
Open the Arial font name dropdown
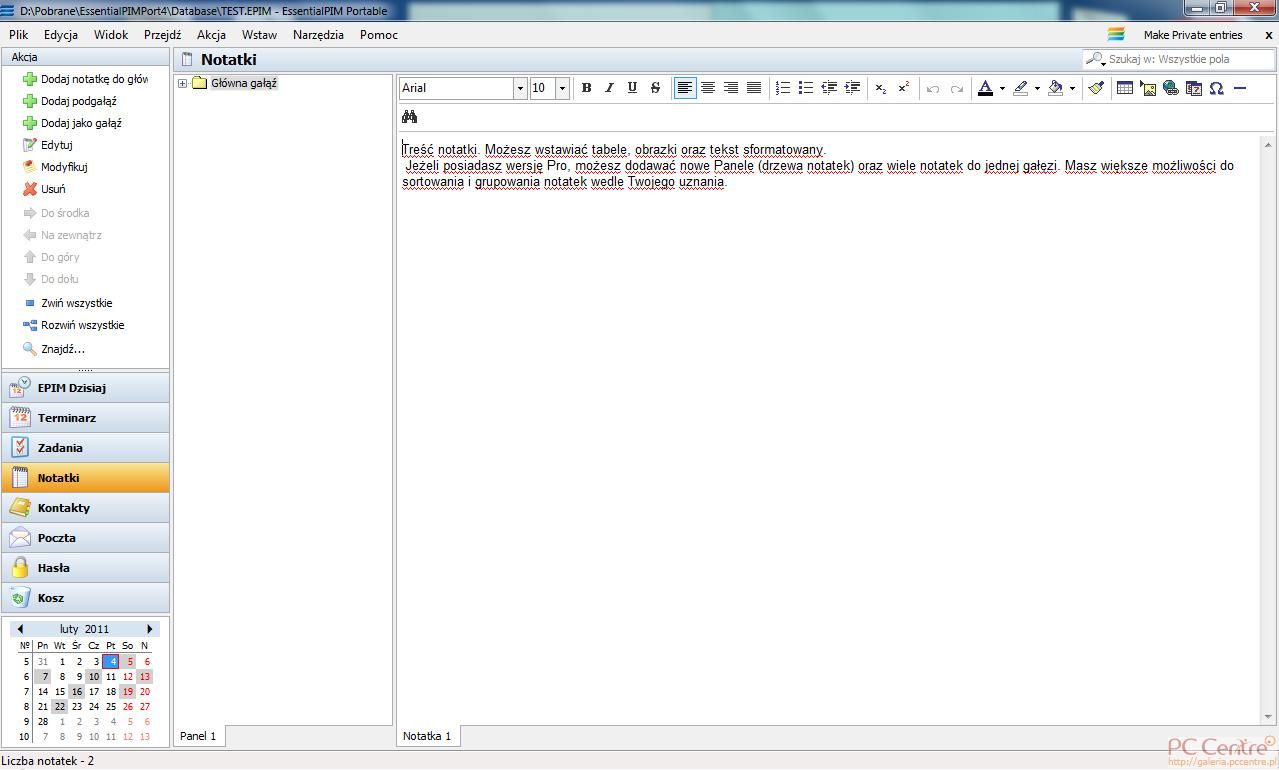519,88
